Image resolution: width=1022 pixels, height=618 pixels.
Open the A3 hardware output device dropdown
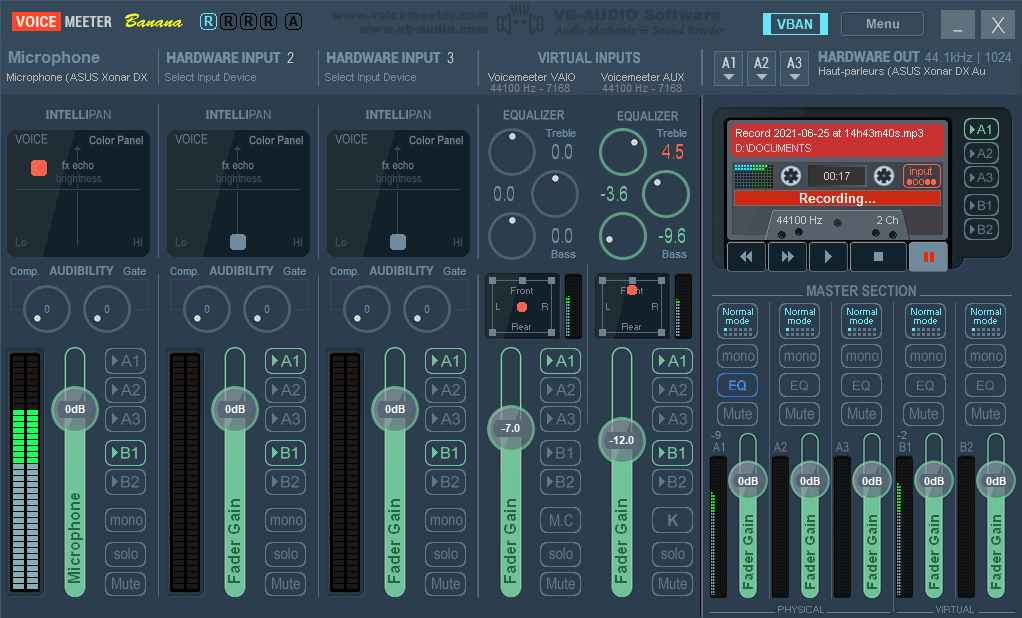click(794, 68)
